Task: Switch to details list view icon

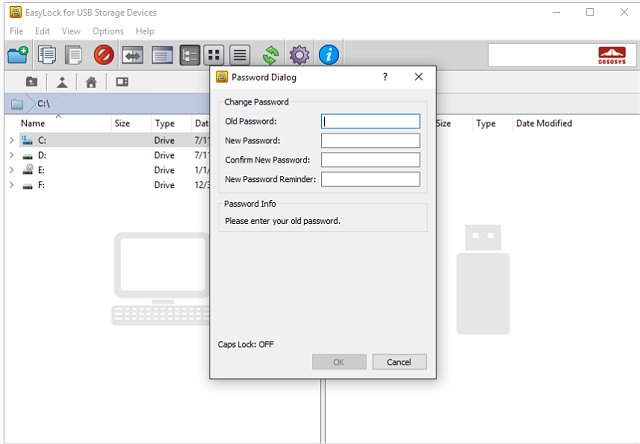Action: click(x=240, y=55)
